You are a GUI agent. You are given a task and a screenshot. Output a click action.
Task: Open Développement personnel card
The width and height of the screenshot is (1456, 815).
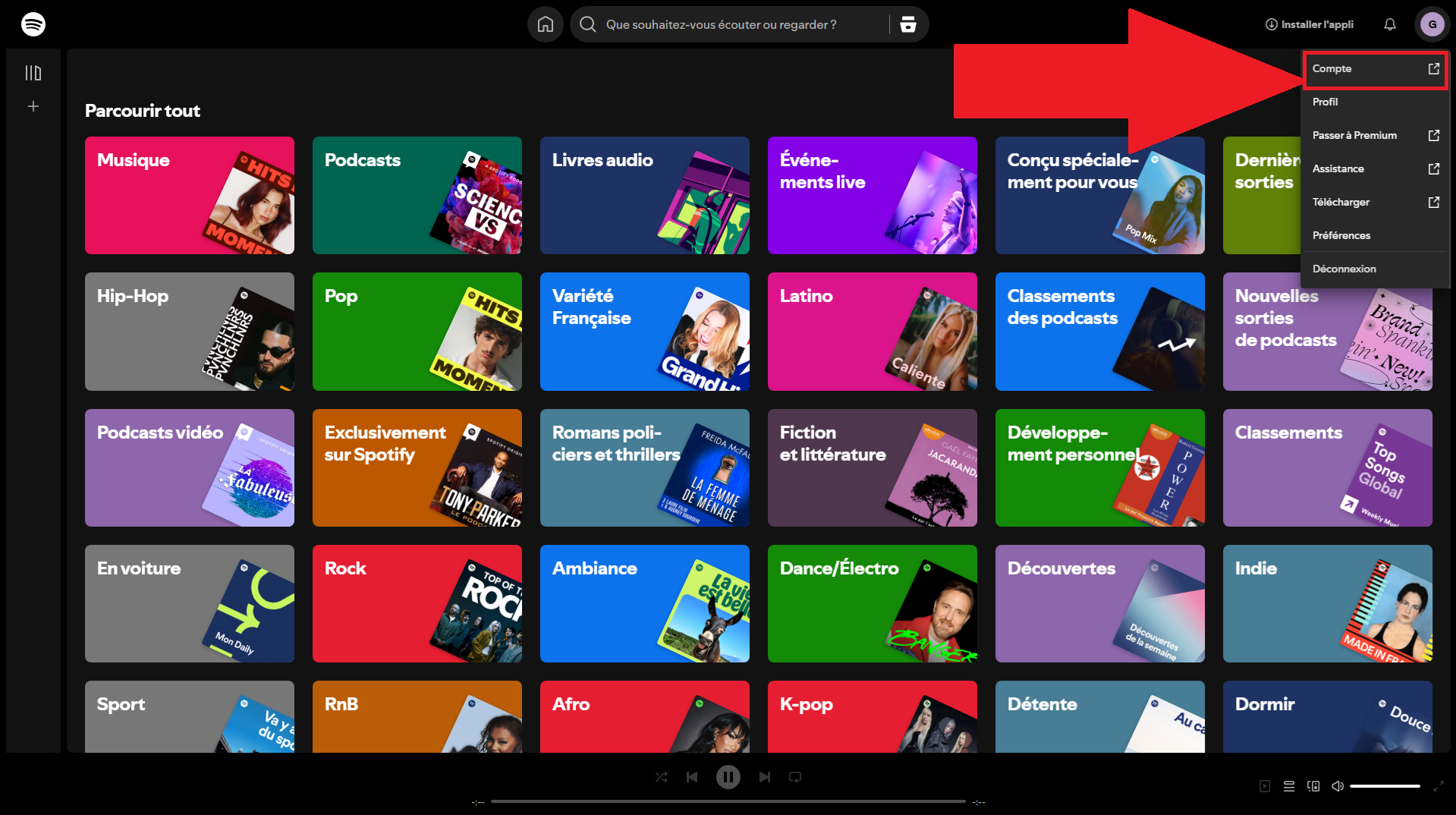click(x=1100, y=468)
